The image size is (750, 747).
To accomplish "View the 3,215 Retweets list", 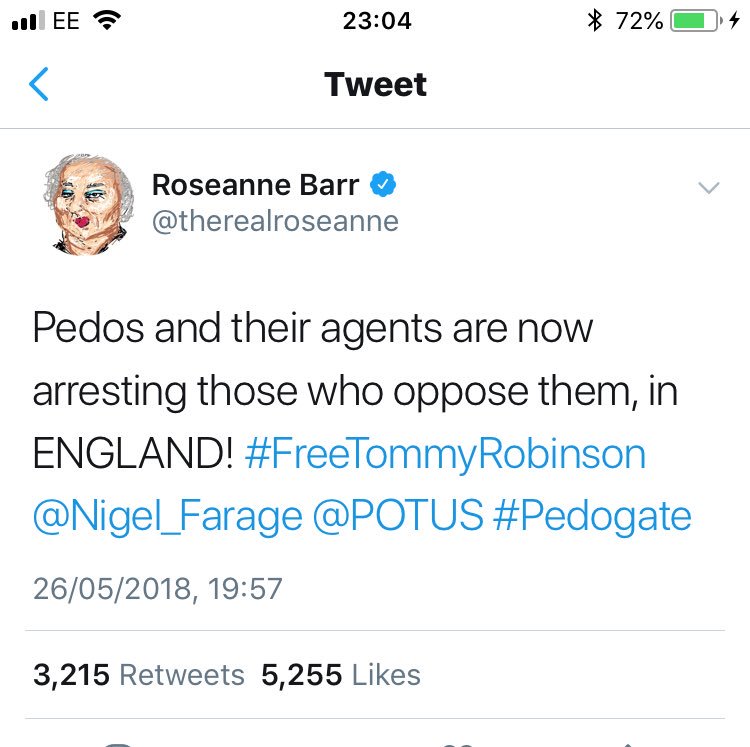I will coord(138,675).
